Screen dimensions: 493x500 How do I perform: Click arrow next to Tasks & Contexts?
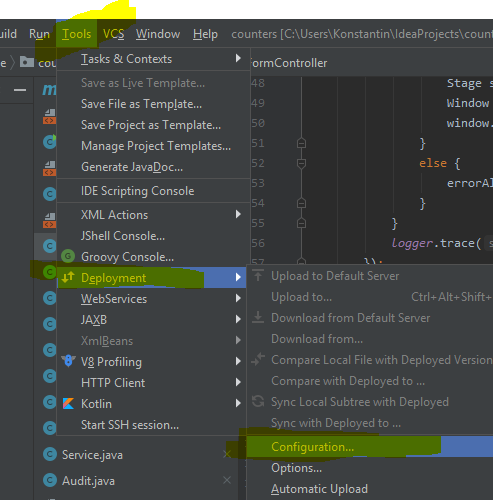click(238, 58)
